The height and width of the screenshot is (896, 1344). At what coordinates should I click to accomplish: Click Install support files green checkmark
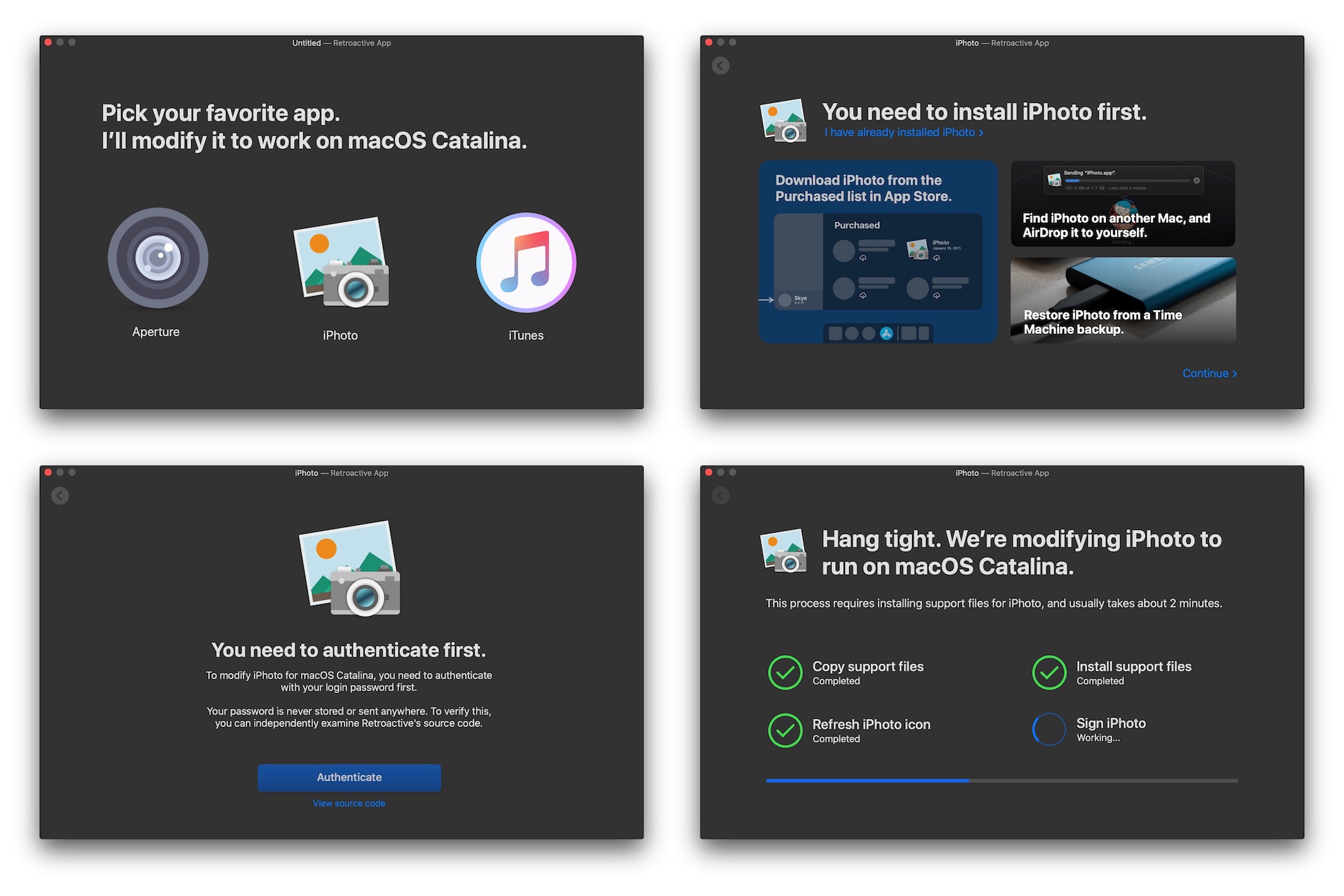click(x=1049, y=673)
